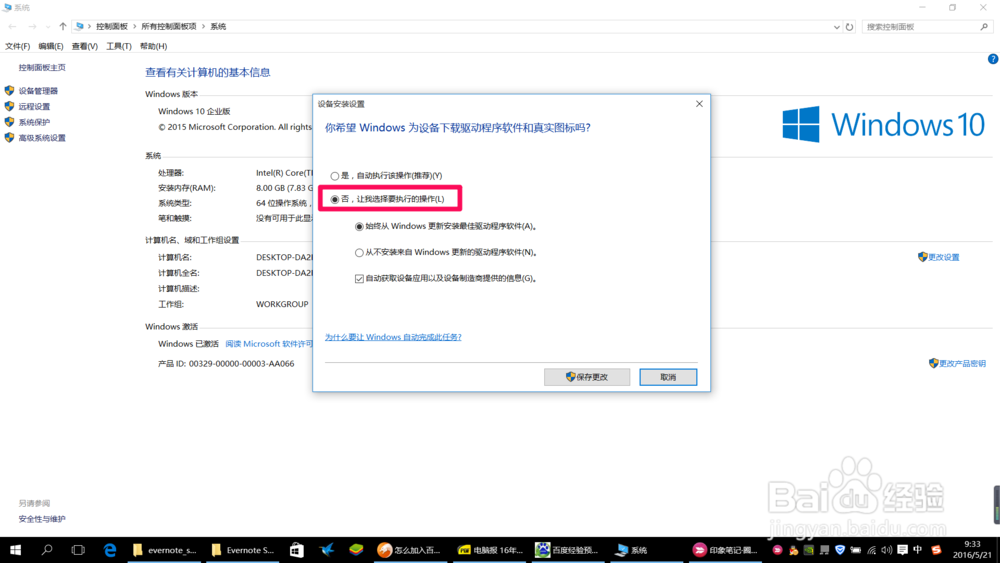Open the Windows Start button
The image size is (1000, 563).
[x=15, y=550]
